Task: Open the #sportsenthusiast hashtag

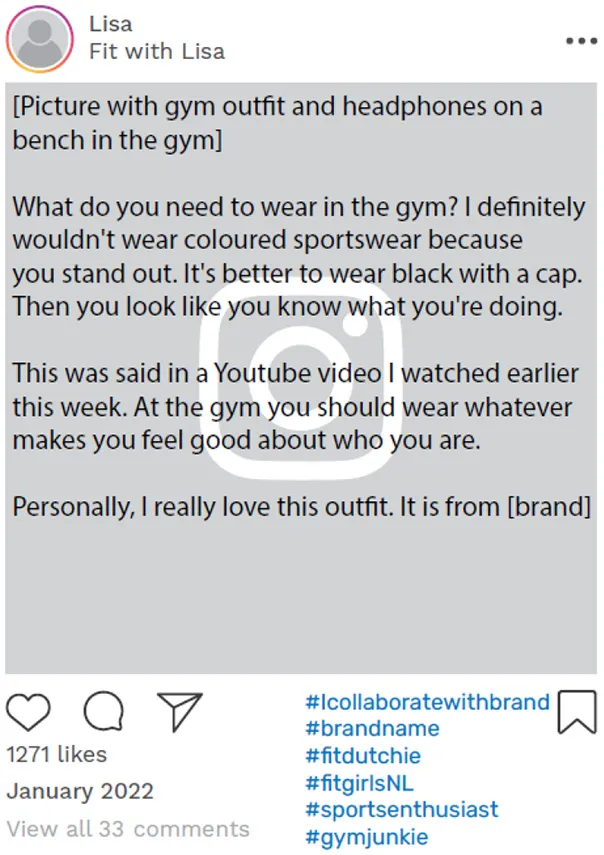Action: (401, 810)
